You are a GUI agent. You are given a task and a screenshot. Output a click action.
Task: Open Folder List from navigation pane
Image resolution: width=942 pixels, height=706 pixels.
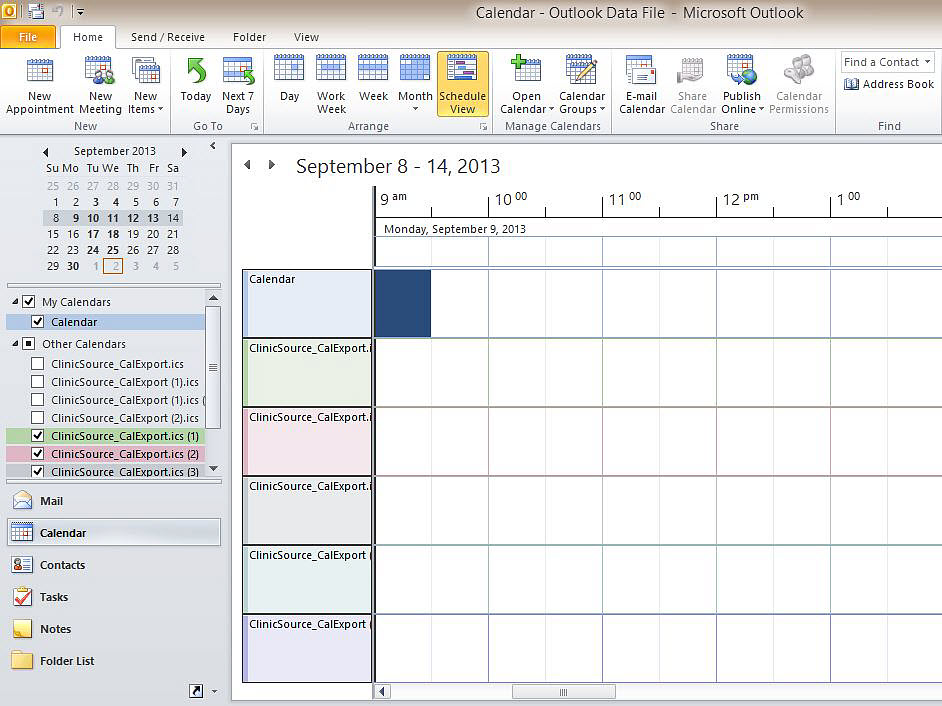click(x=114, y=660)
